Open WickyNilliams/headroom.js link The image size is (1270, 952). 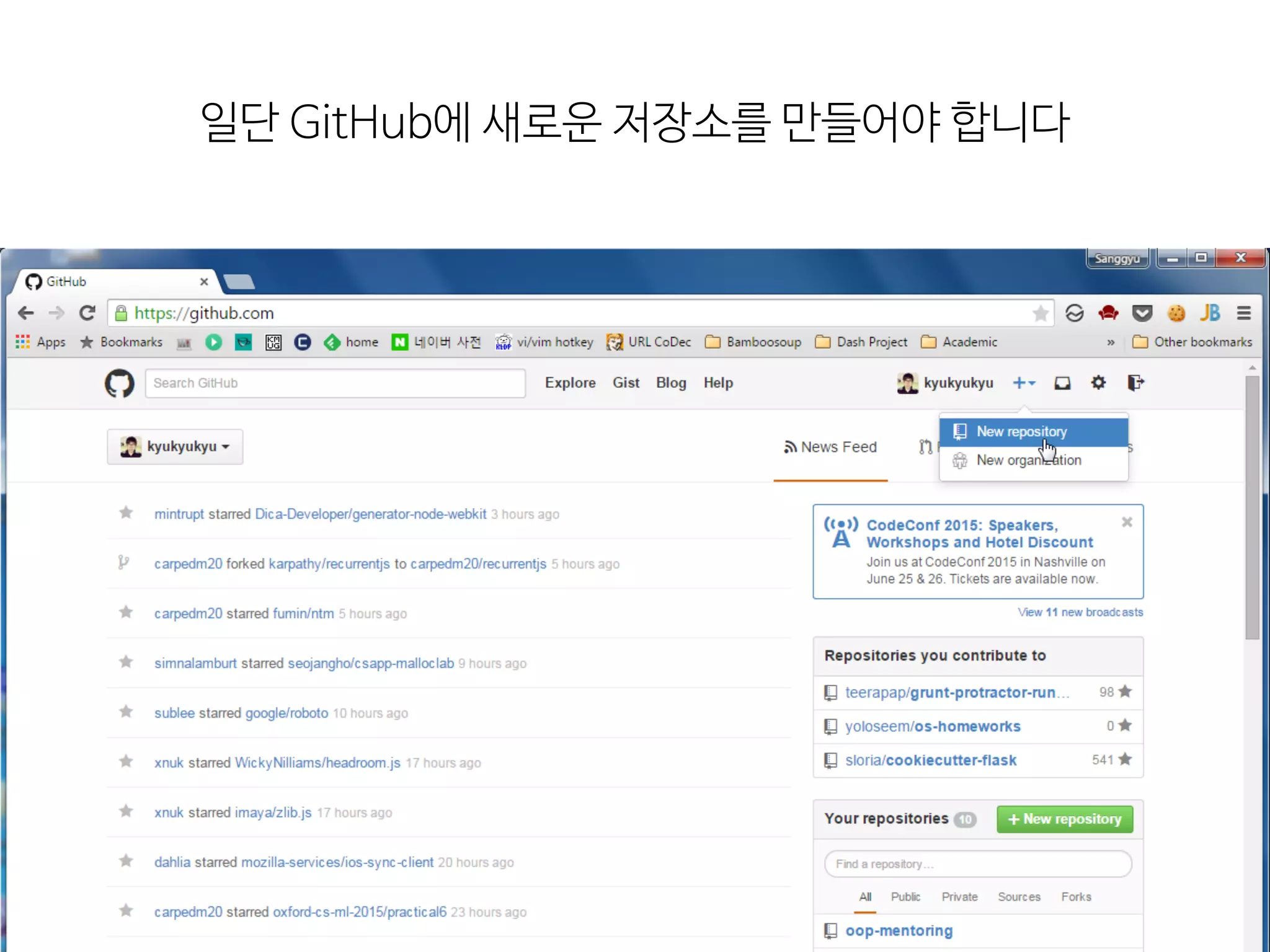[x=317, y=763]
